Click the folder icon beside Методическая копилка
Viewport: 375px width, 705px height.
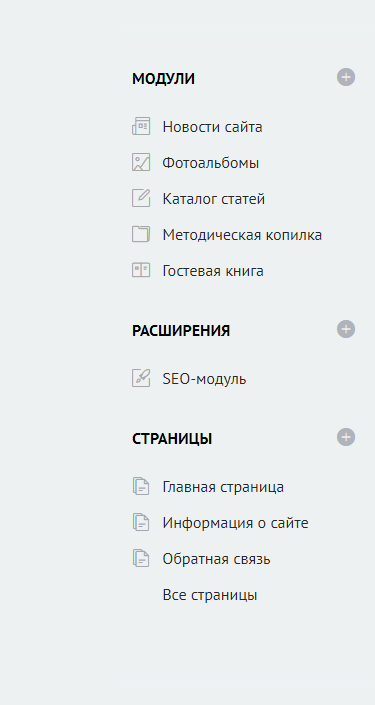[141, 234]
